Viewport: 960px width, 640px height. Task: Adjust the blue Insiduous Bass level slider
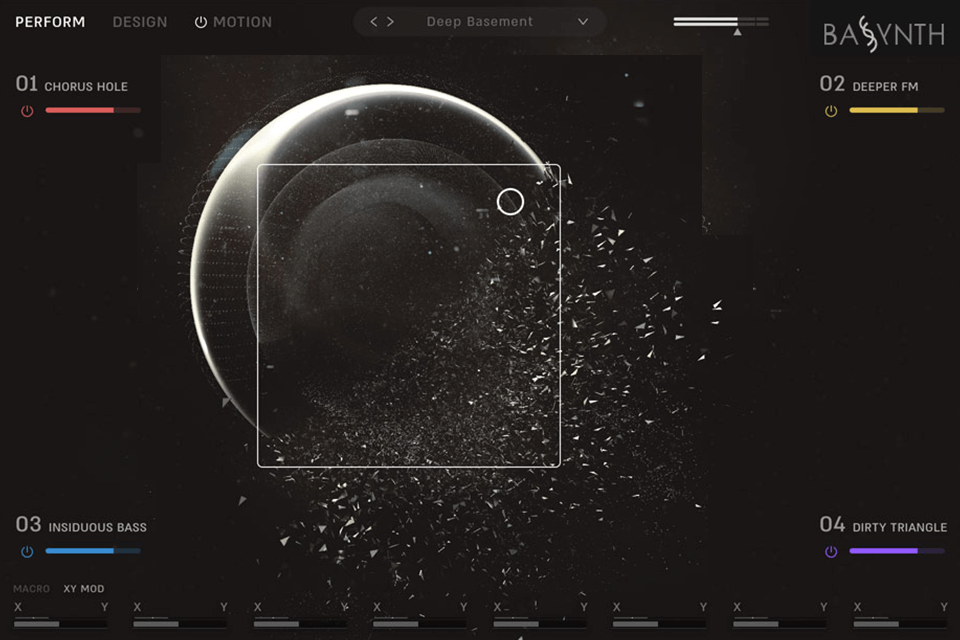click(x=93, y=551)
